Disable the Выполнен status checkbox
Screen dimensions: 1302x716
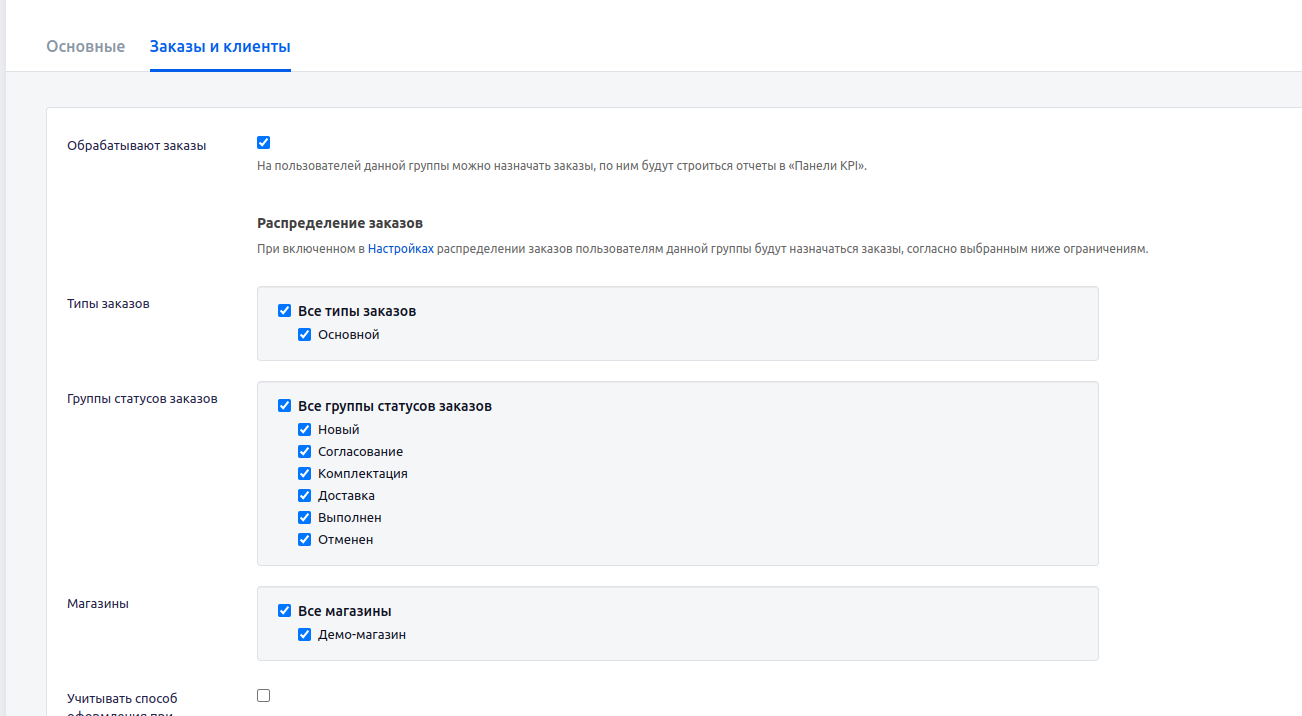click(305, 518)
